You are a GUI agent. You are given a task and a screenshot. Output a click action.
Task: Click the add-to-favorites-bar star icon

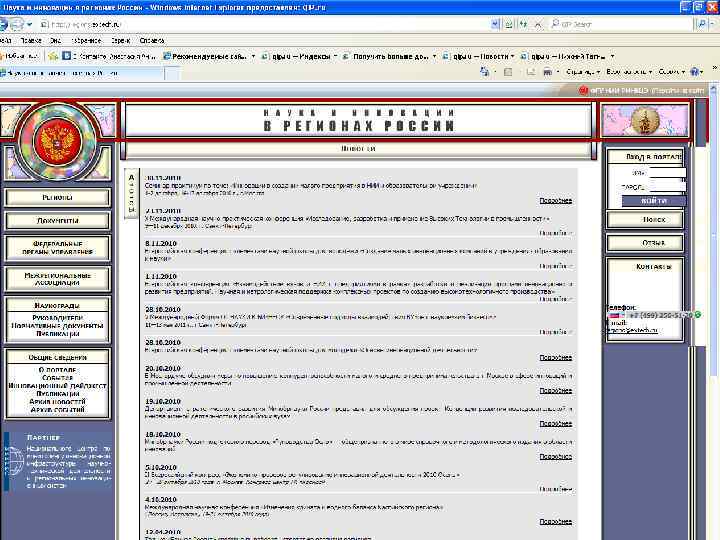(53, 56)
